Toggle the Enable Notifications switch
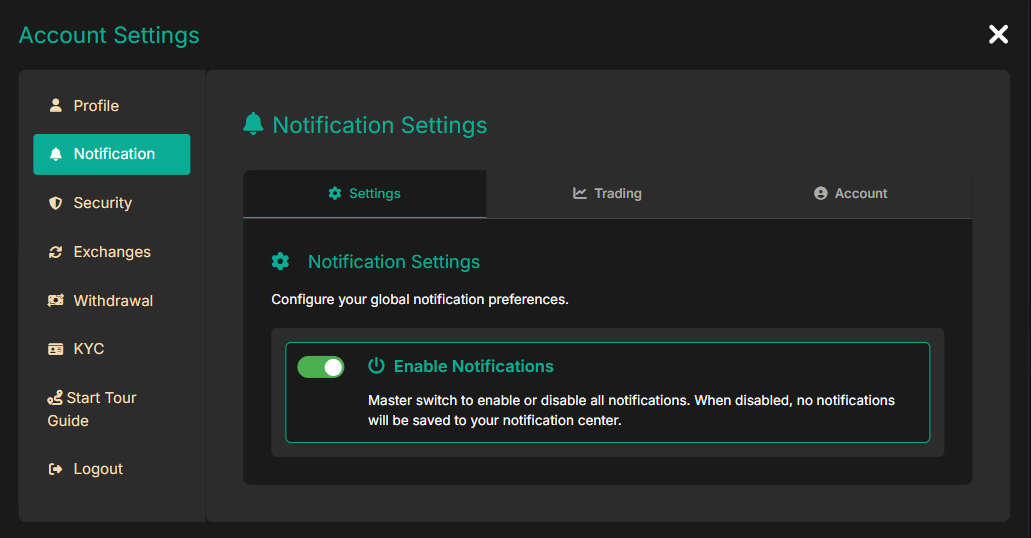The width and height of the screenshot is (1031, 538). coord(320,367)
